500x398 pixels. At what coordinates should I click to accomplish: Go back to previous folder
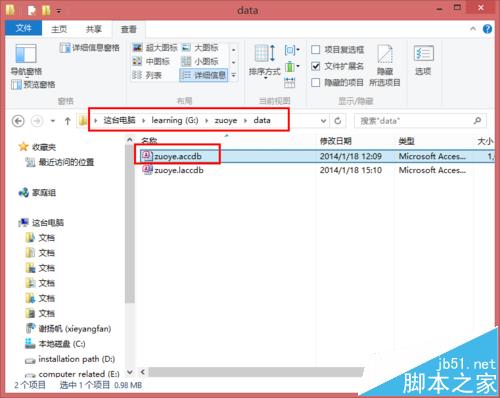click(x=18, y=121)
